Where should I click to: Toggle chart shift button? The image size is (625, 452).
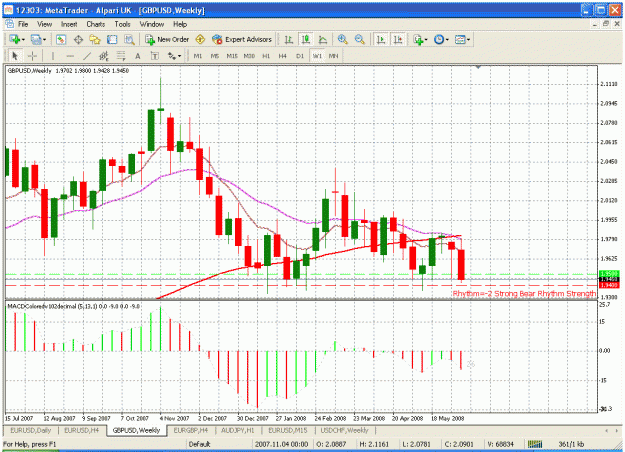[x=398, y=39]
